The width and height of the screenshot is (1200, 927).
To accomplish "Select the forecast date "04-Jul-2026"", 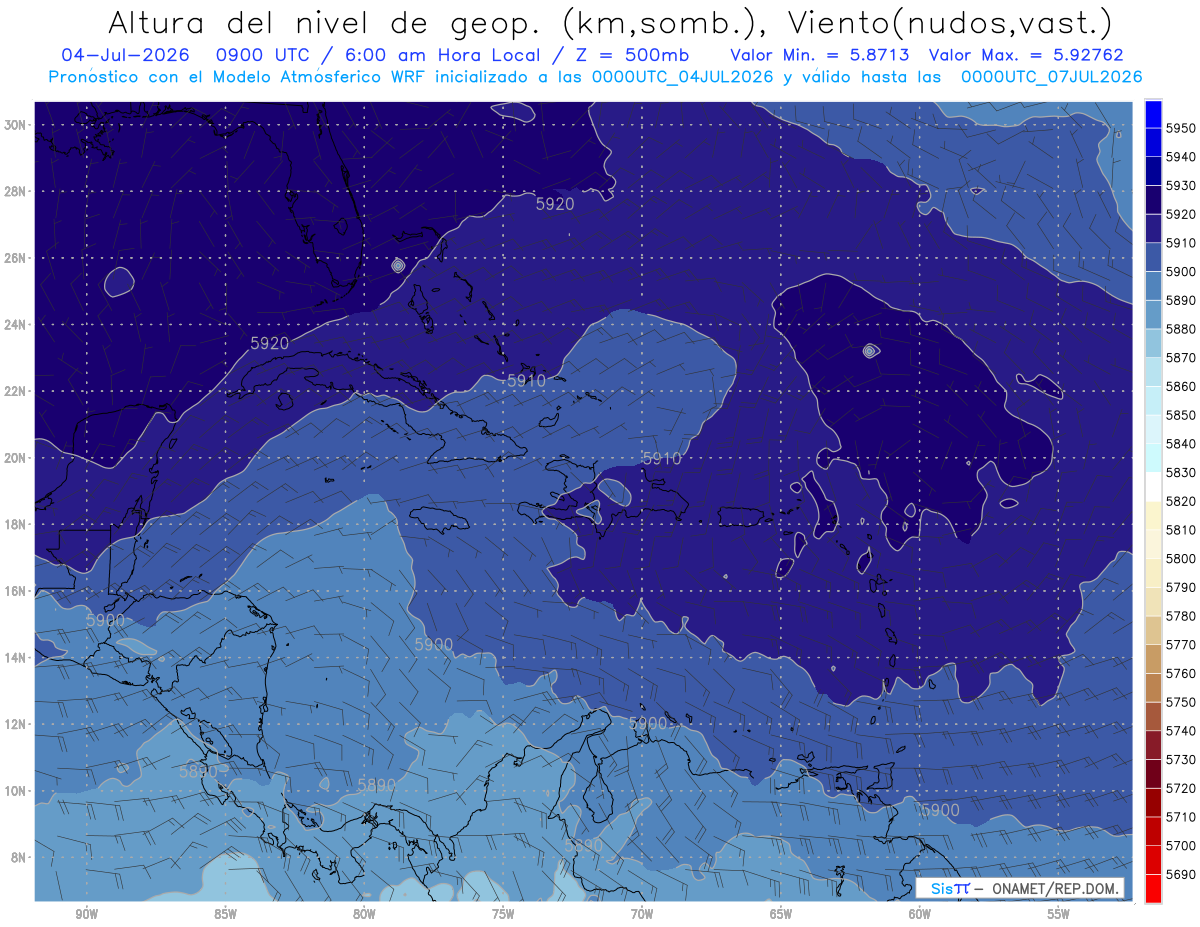I will [x=125, y=55].
